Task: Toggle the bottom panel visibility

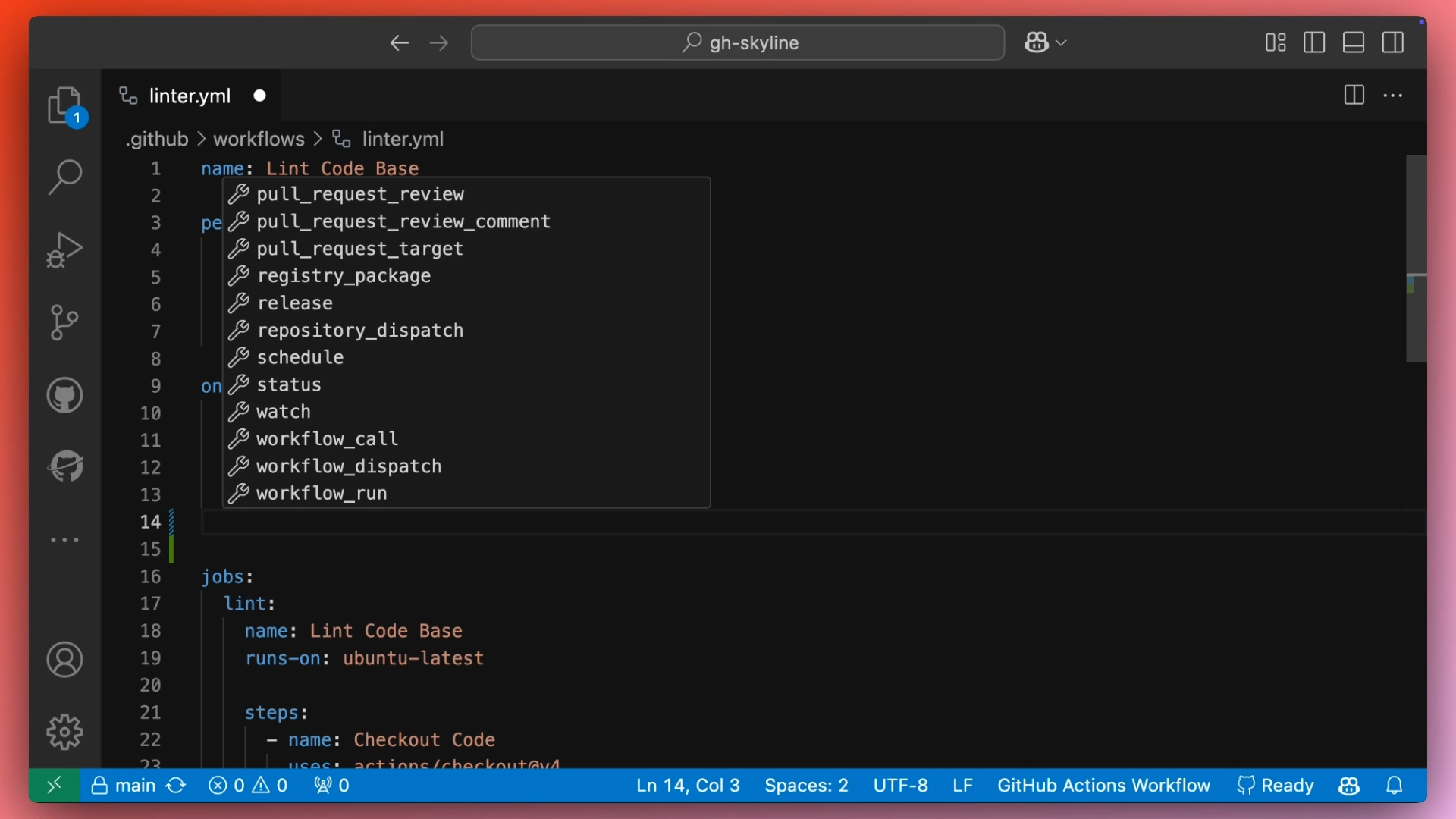Action: click(x=1353, y=42)
